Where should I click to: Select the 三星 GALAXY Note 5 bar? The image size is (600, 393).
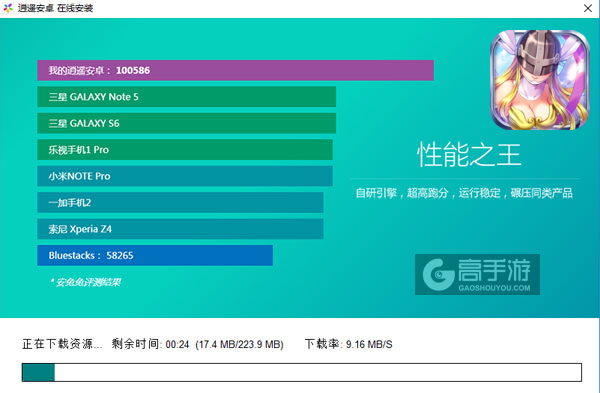point(186,97)
